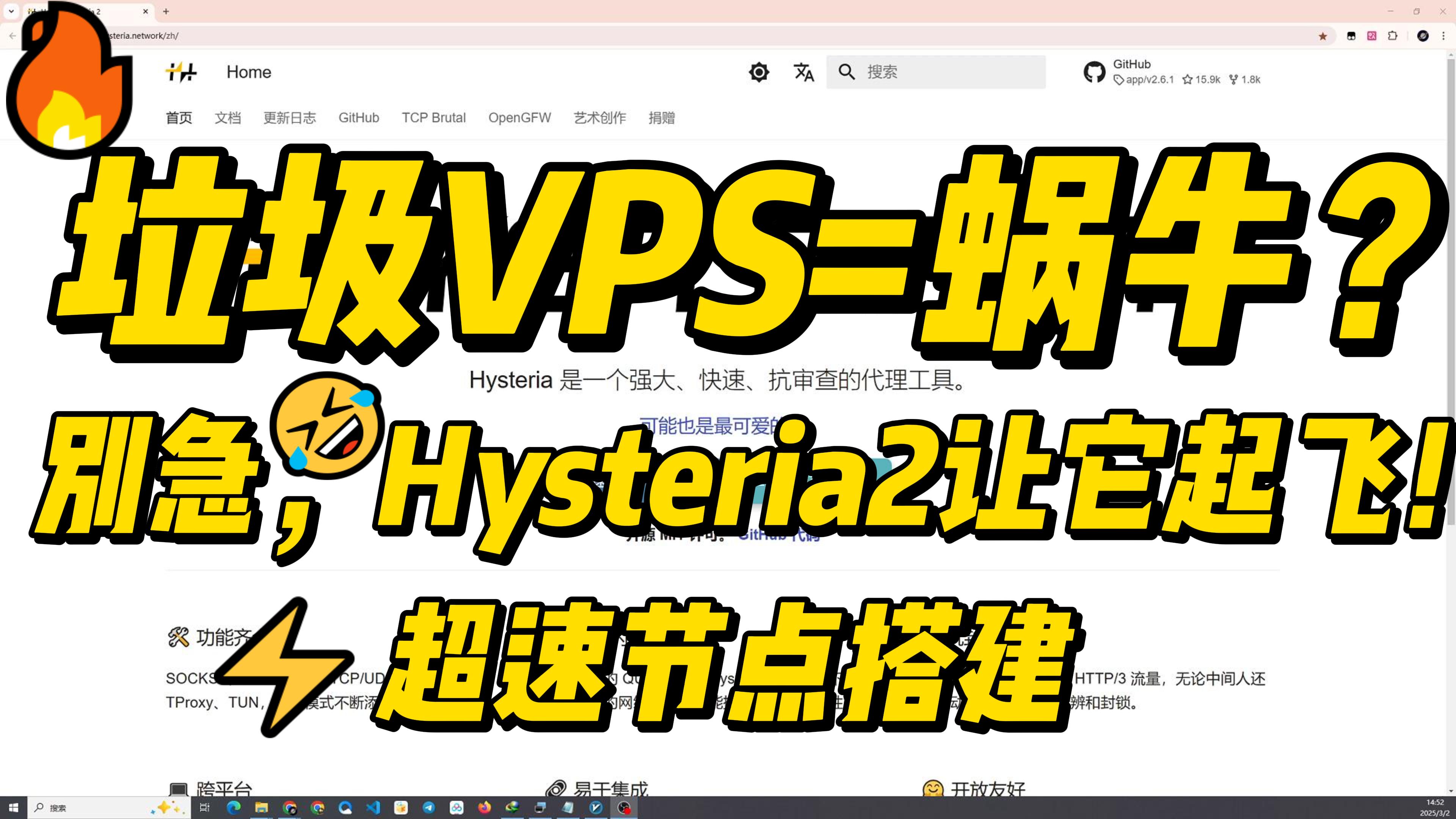Open the Chrome three-dot menu
Viewport: 1456px width, 819px height.
[x=1443, y=36]
